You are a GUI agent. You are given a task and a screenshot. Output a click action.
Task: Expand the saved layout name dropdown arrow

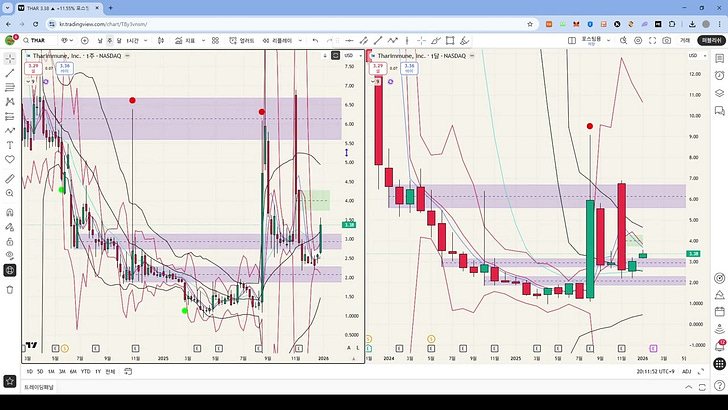coord(608,40)
